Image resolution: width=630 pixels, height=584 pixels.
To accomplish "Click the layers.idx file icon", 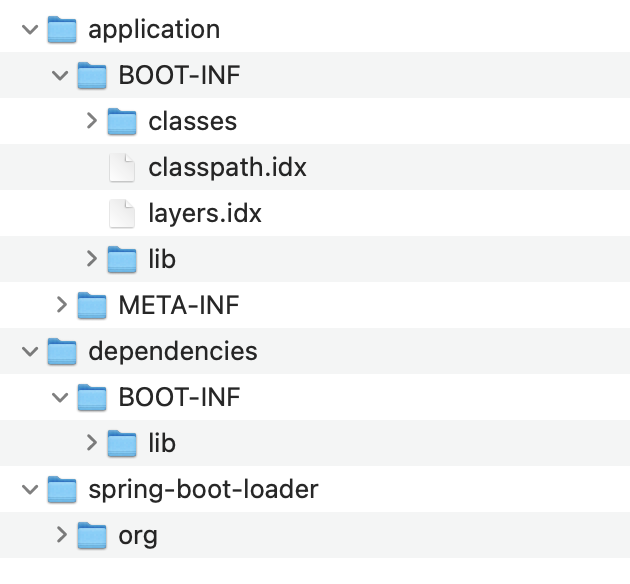I will (121, 213).
